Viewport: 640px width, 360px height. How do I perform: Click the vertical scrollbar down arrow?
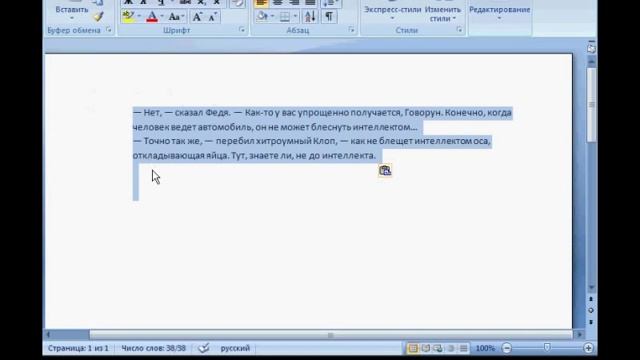point(591,287)
